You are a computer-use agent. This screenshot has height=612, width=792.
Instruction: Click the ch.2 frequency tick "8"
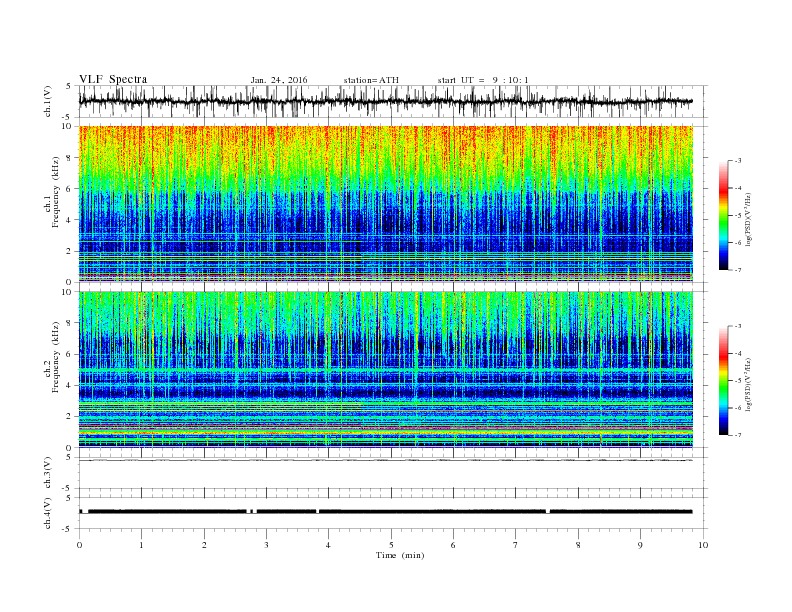pos(70,323)
